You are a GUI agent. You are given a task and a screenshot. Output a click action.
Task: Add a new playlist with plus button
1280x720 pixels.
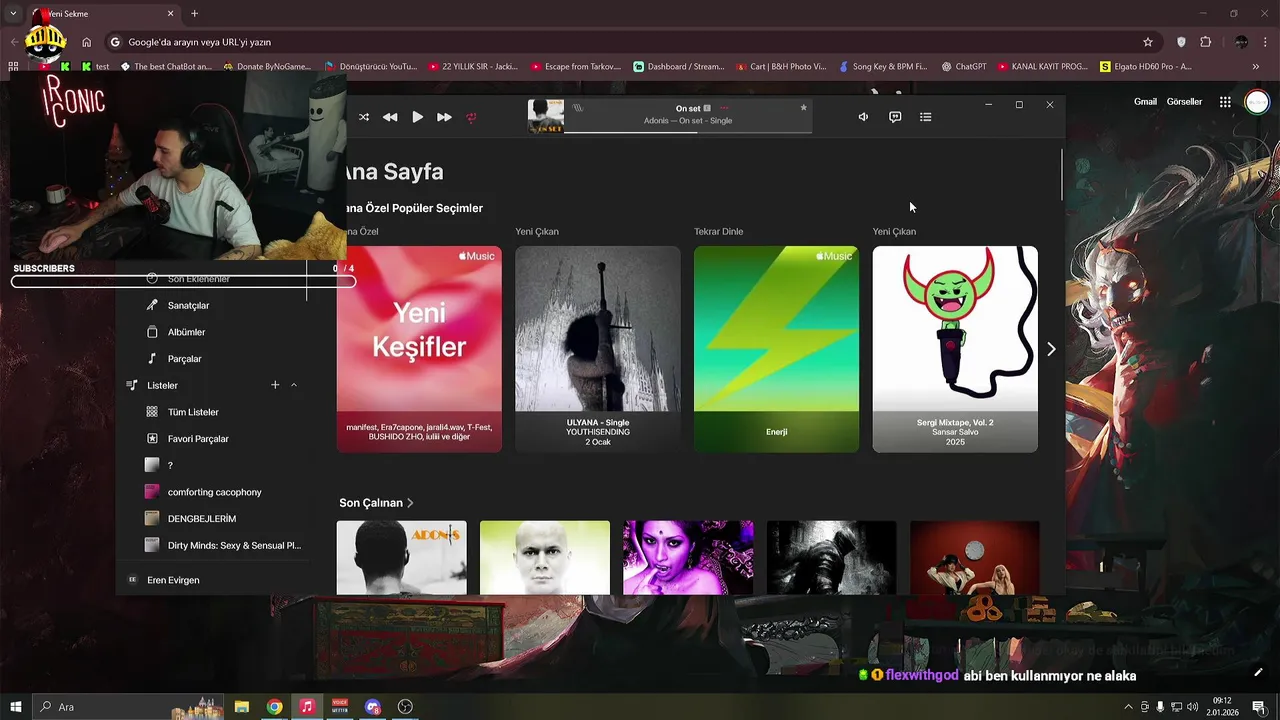coord(275,385)
